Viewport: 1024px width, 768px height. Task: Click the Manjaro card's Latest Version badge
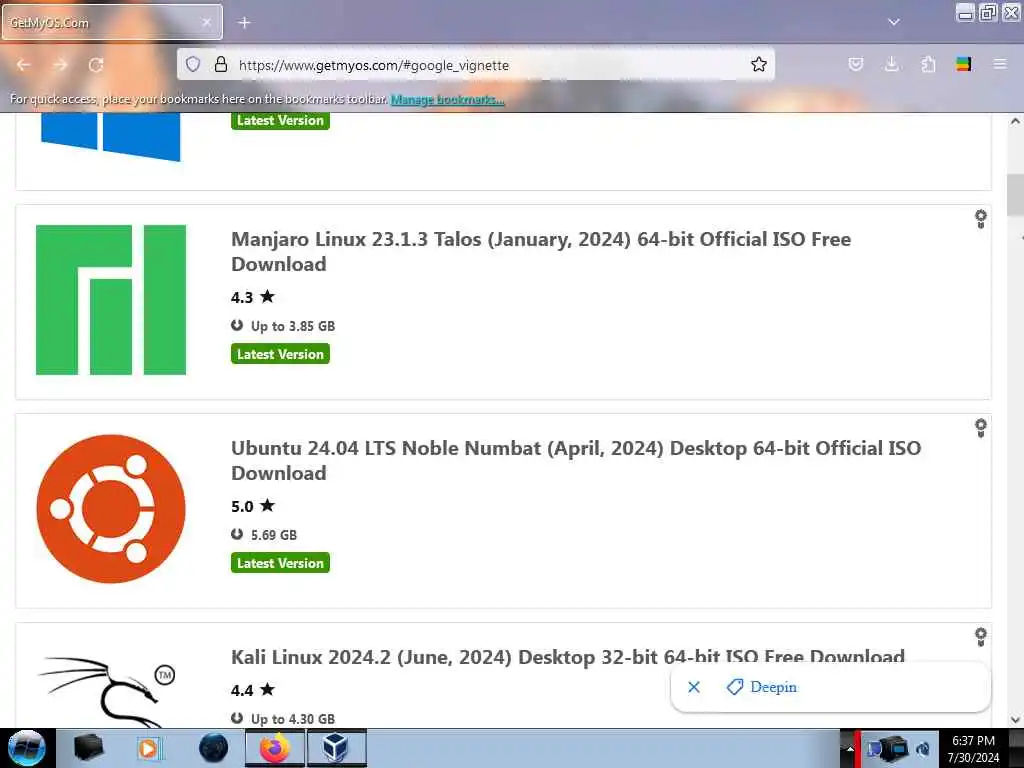tap(280, 354)
